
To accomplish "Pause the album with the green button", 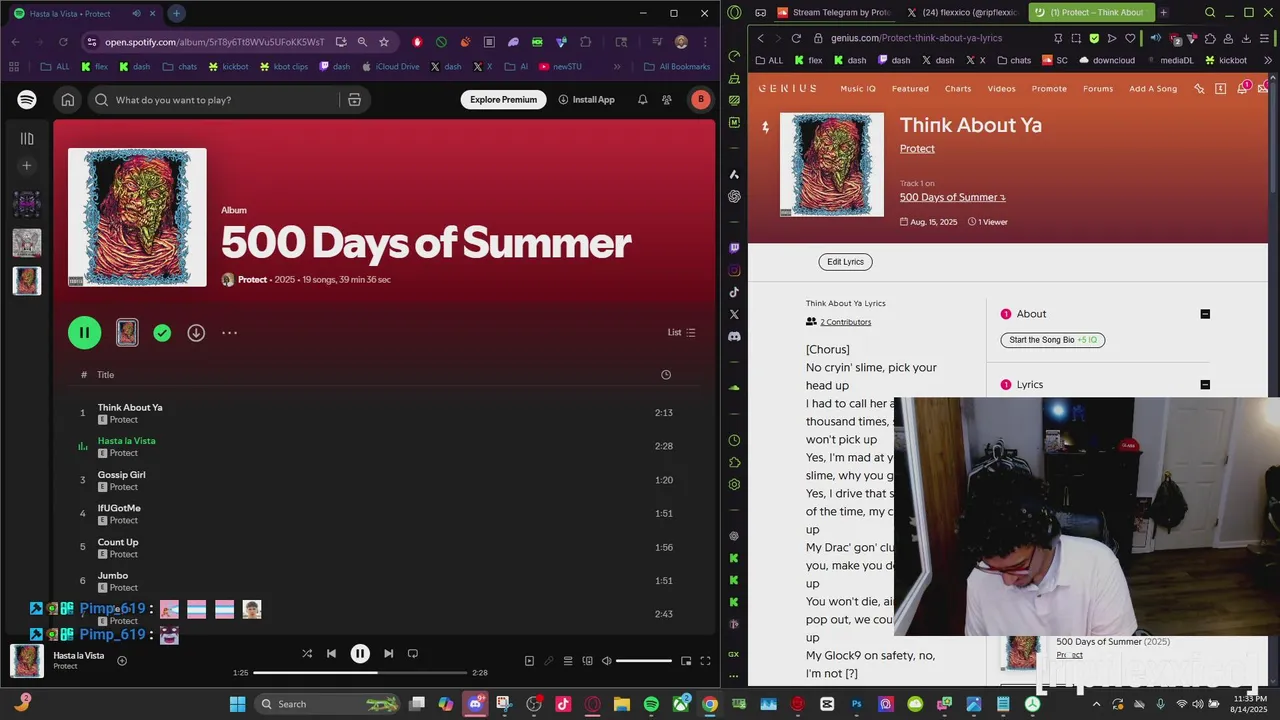I will 84,333.
